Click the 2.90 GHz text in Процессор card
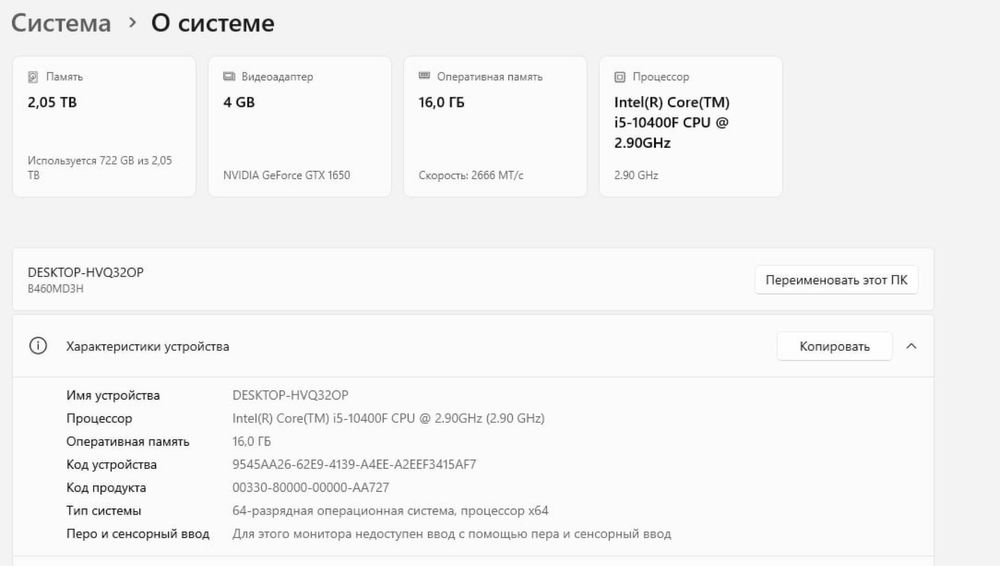 [636, 175]
